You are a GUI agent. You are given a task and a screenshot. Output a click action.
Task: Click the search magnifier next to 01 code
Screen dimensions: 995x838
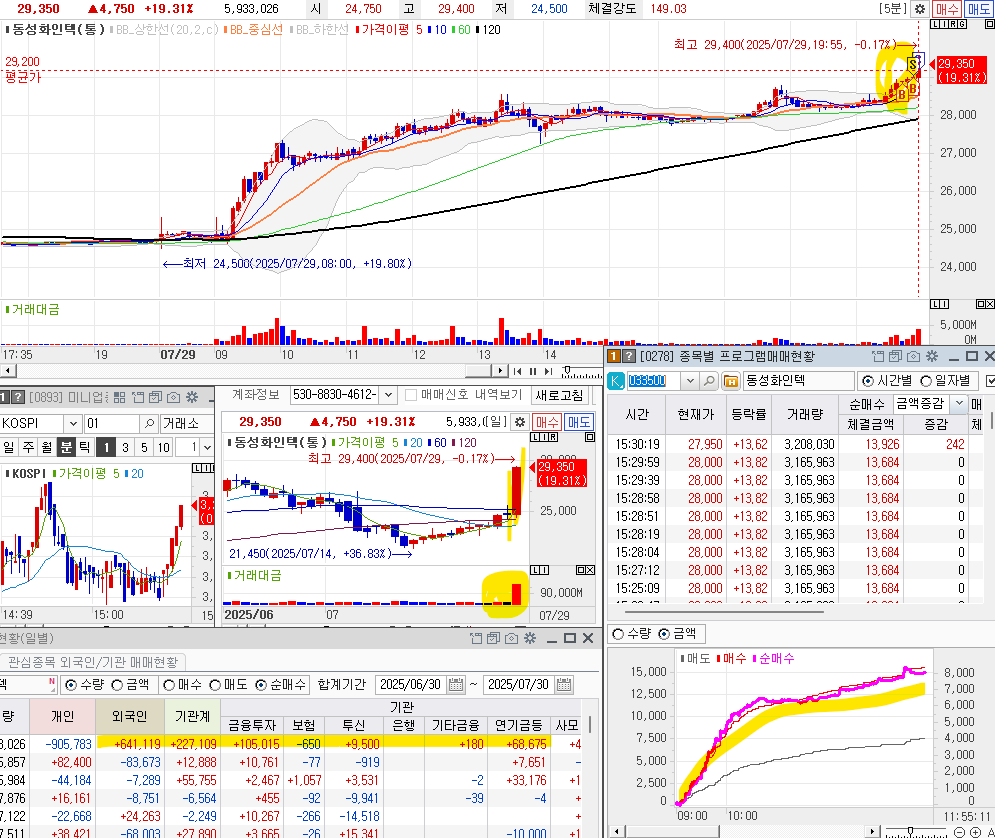click(148, 424)
